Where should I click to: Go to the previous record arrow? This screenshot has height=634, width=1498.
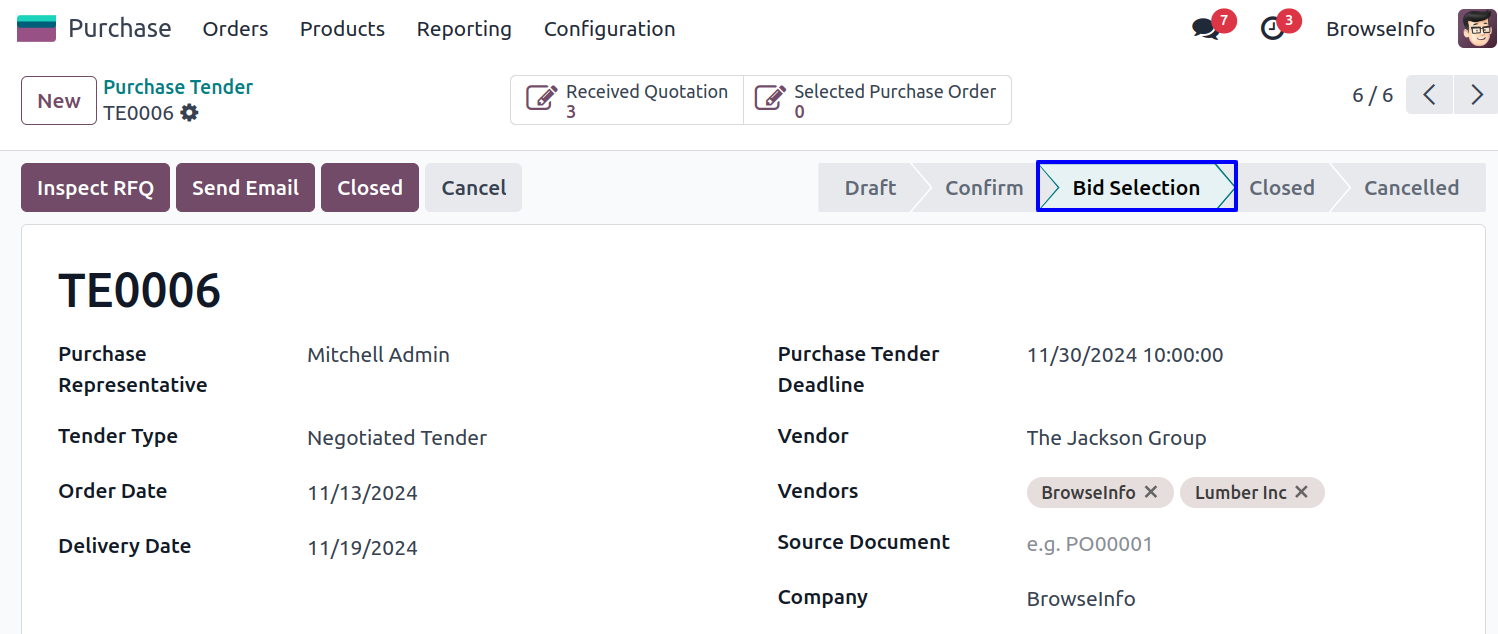[x=1430, y=95]
